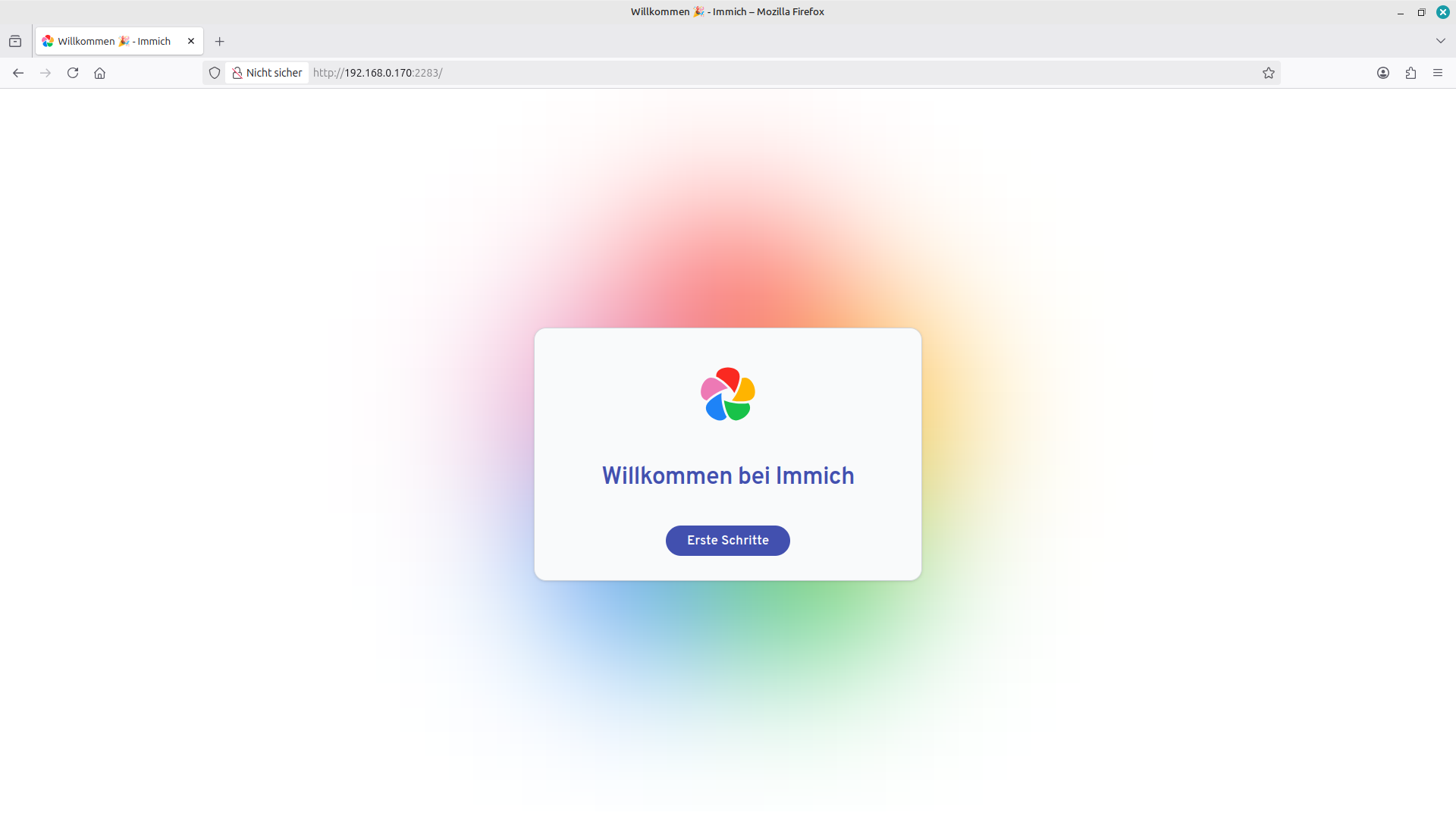Click the Willkommen bei Immich heading
The width and height of the screenshot is (1456, 819).
point(728,475)
